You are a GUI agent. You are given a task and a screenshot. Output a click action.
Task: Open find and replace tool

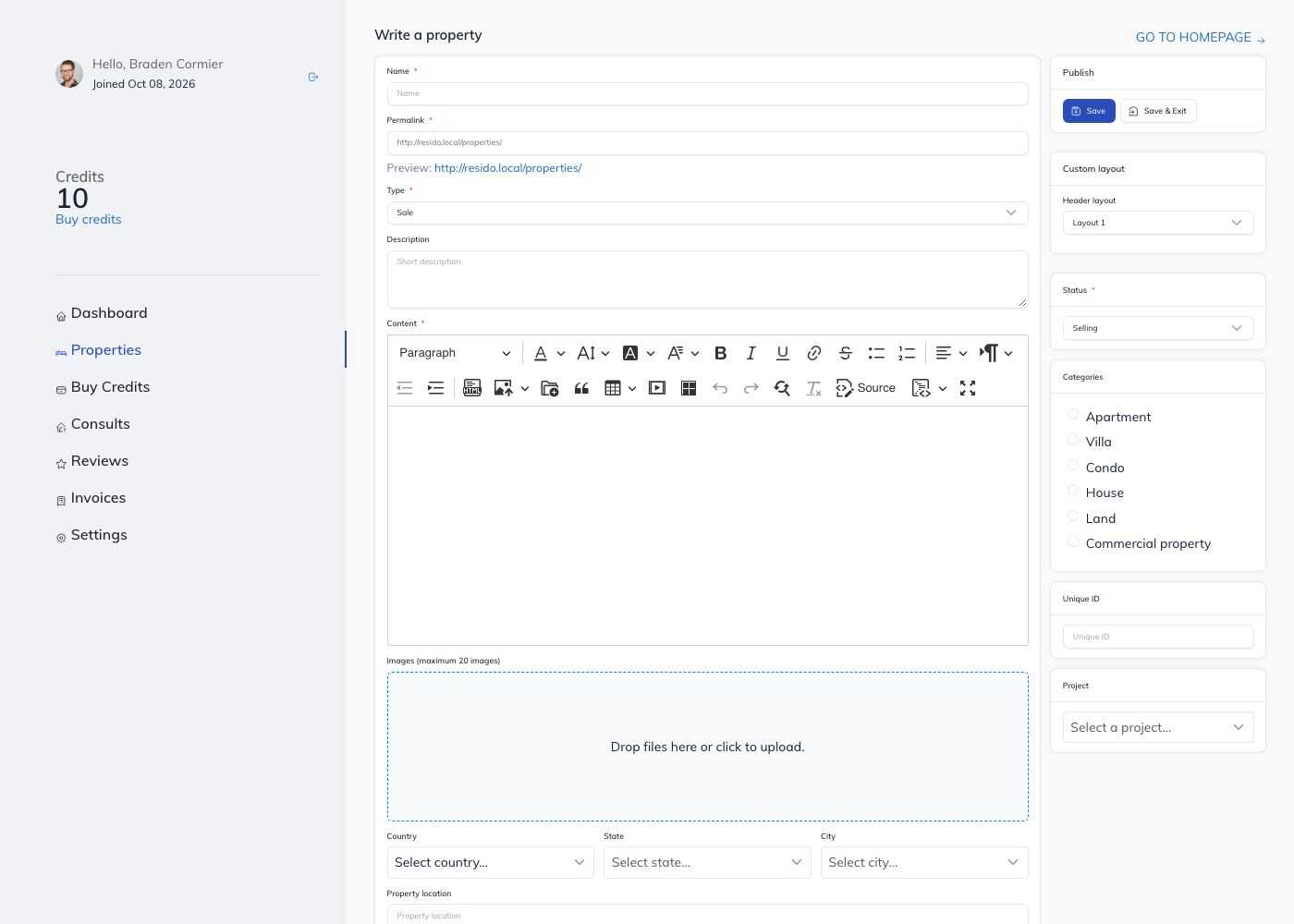coord(782,388)
